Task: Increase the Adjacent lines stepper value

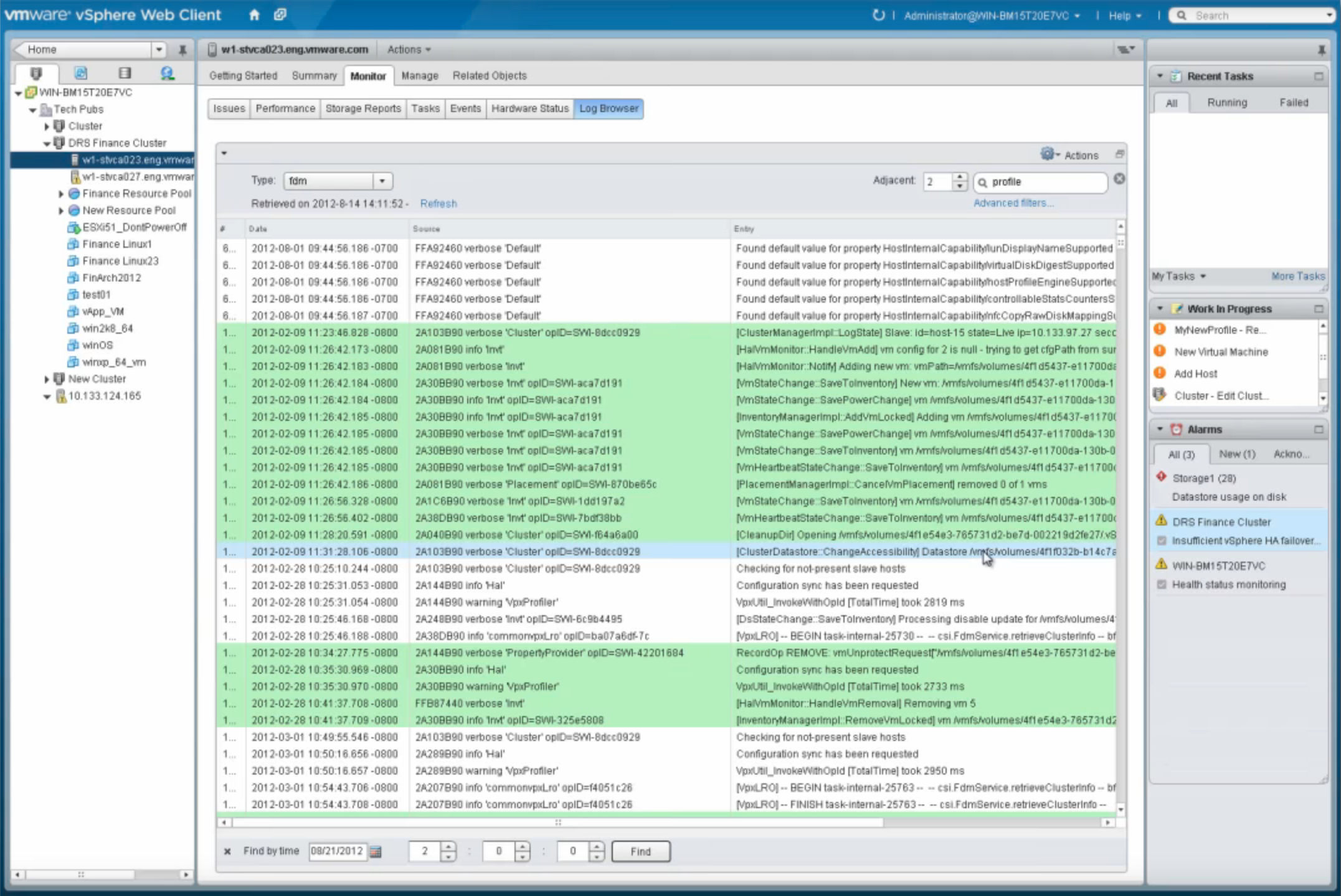Action: point(960,177)
